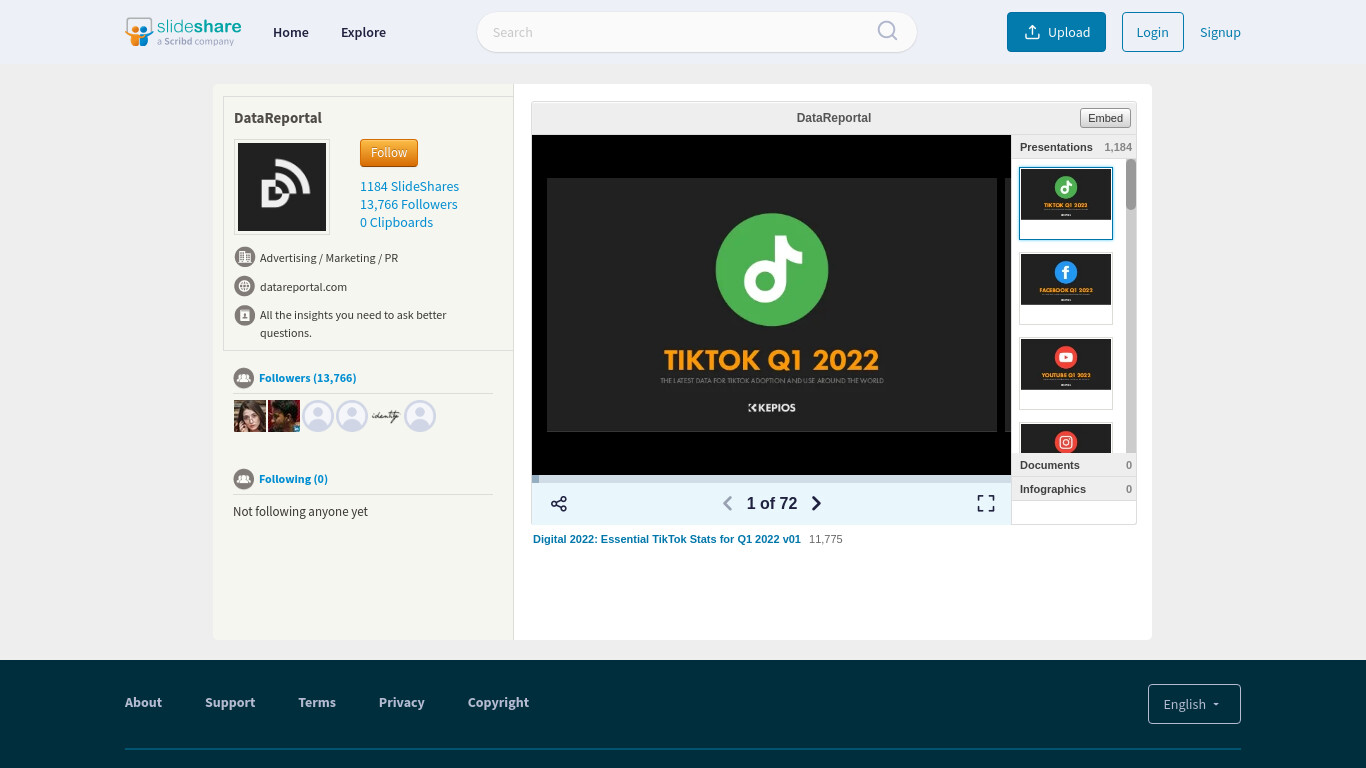The height and width of the screenshot is (768, 1366).
Task: Click the industry building icon
Action: pyautogui.click(x=245, y=257)
